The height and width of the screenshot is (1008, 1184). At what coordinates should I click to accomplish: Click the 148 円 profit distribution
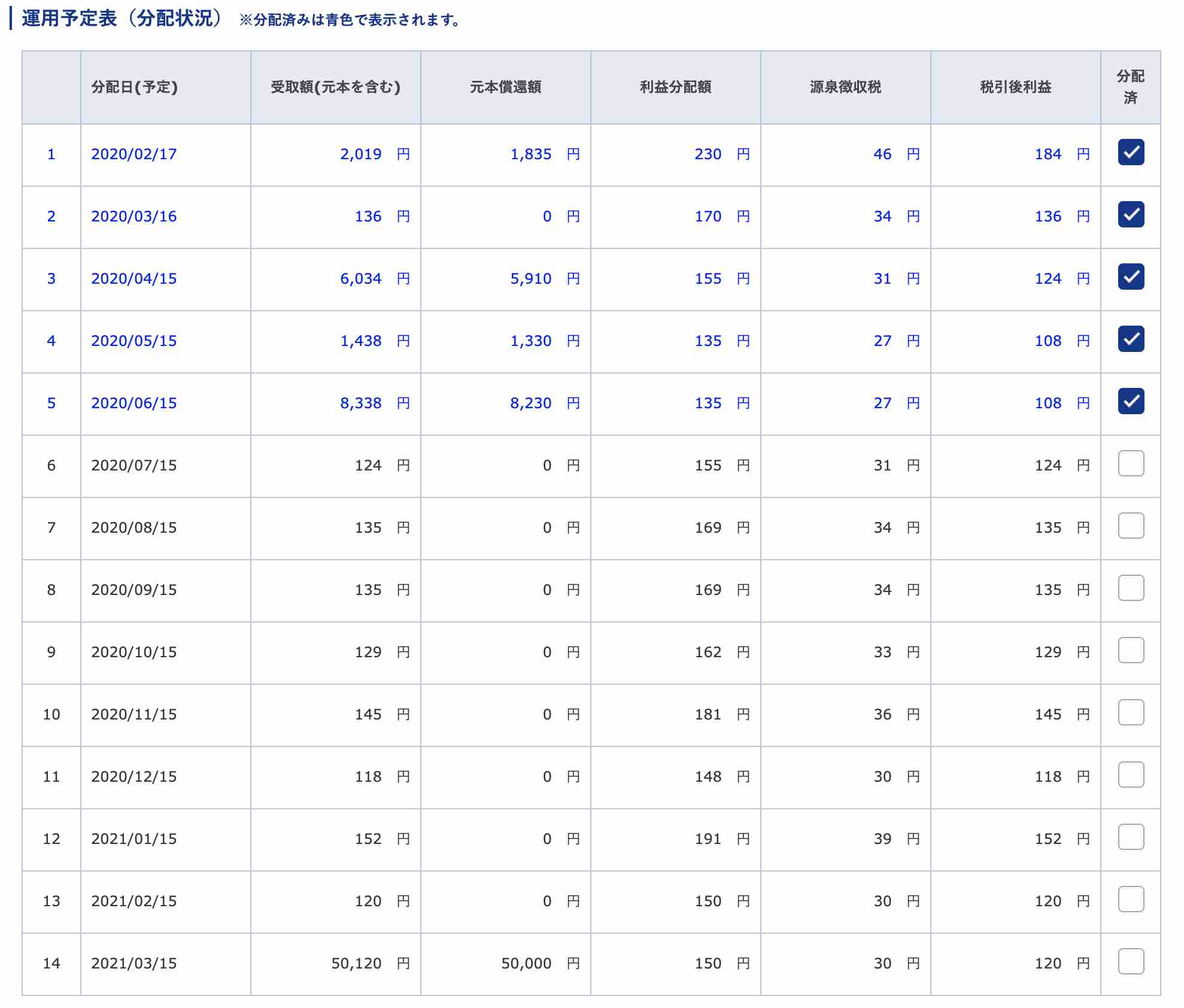click(722, 777)
